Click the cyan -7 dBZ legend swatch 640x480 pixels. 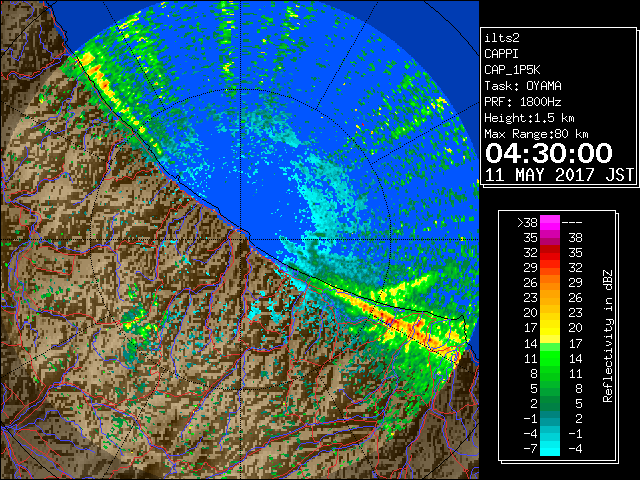[550, 448]
